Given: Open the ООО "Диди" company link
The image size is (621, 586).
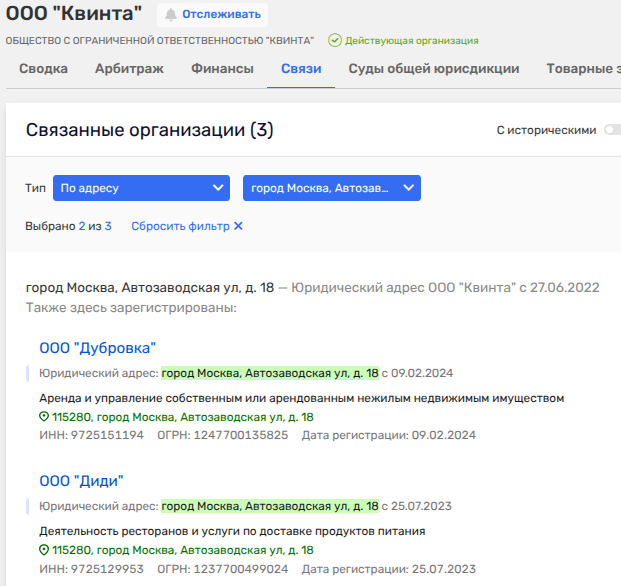Looking at the screenshot, I should pos(81,481).
